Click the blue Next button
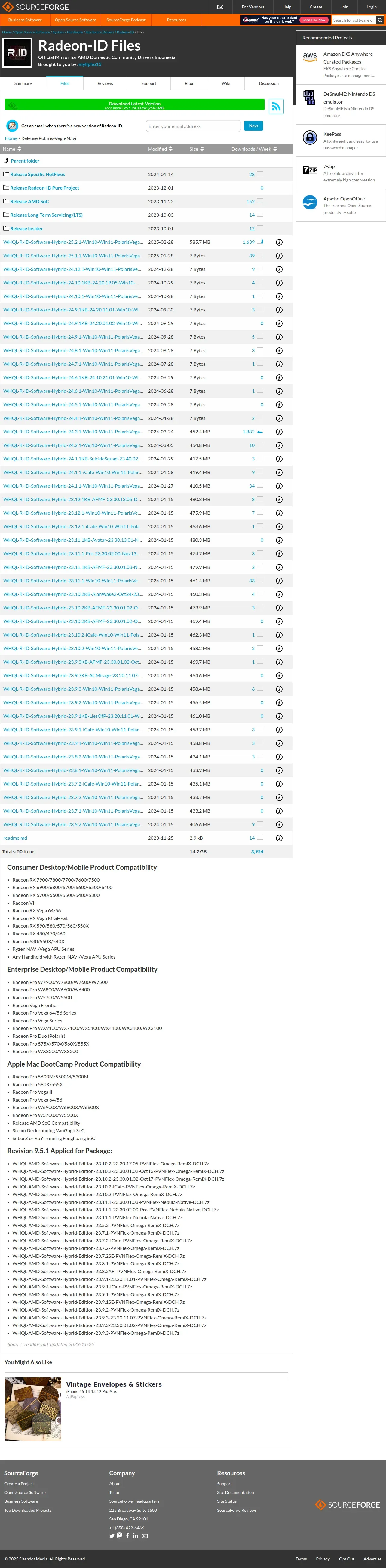This screenshot has height=1568, width=386. pyautogui.click(x=253, y=126)
